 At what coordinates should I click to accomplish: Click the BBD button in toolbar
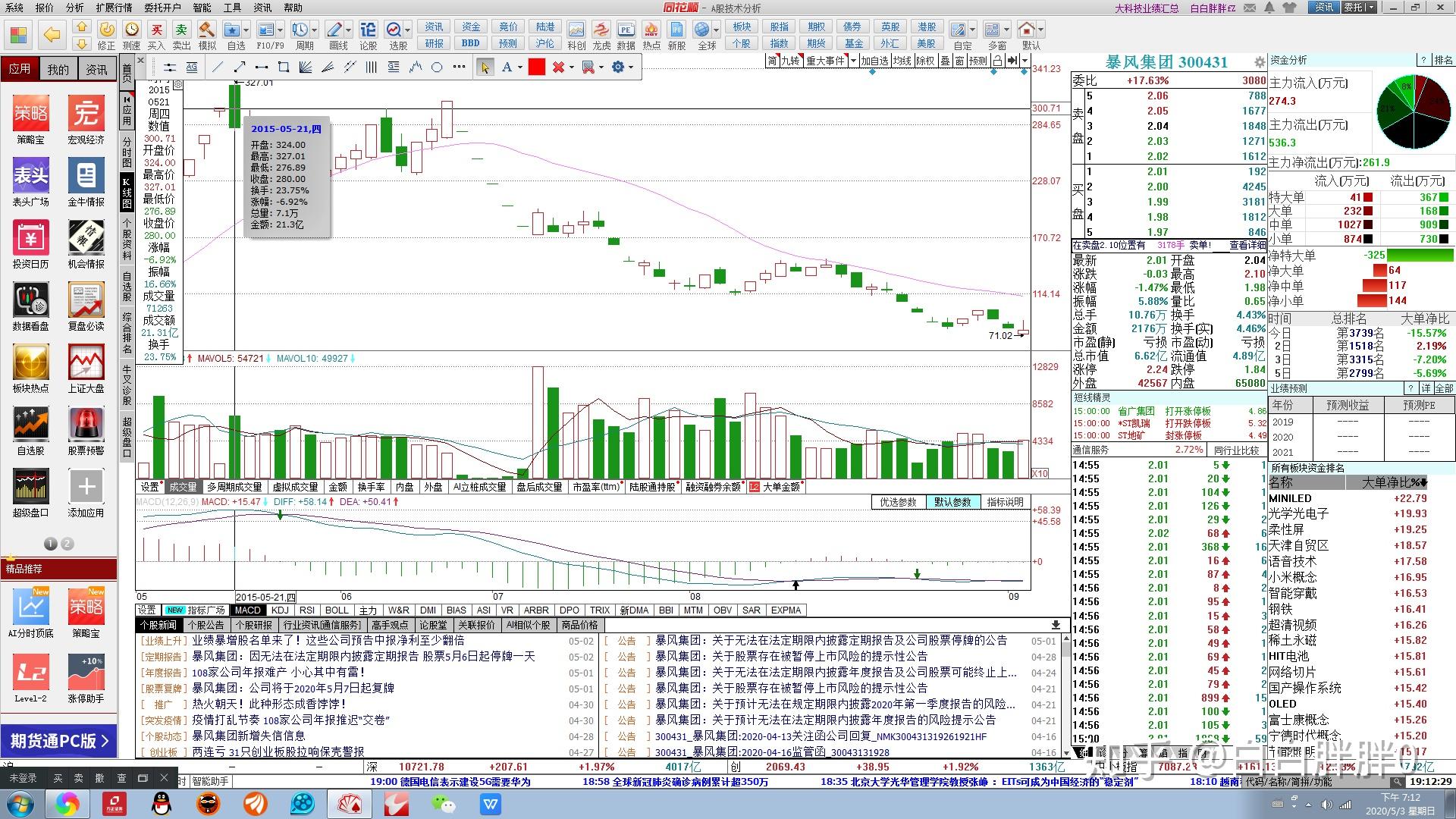[x=470, y=43]
